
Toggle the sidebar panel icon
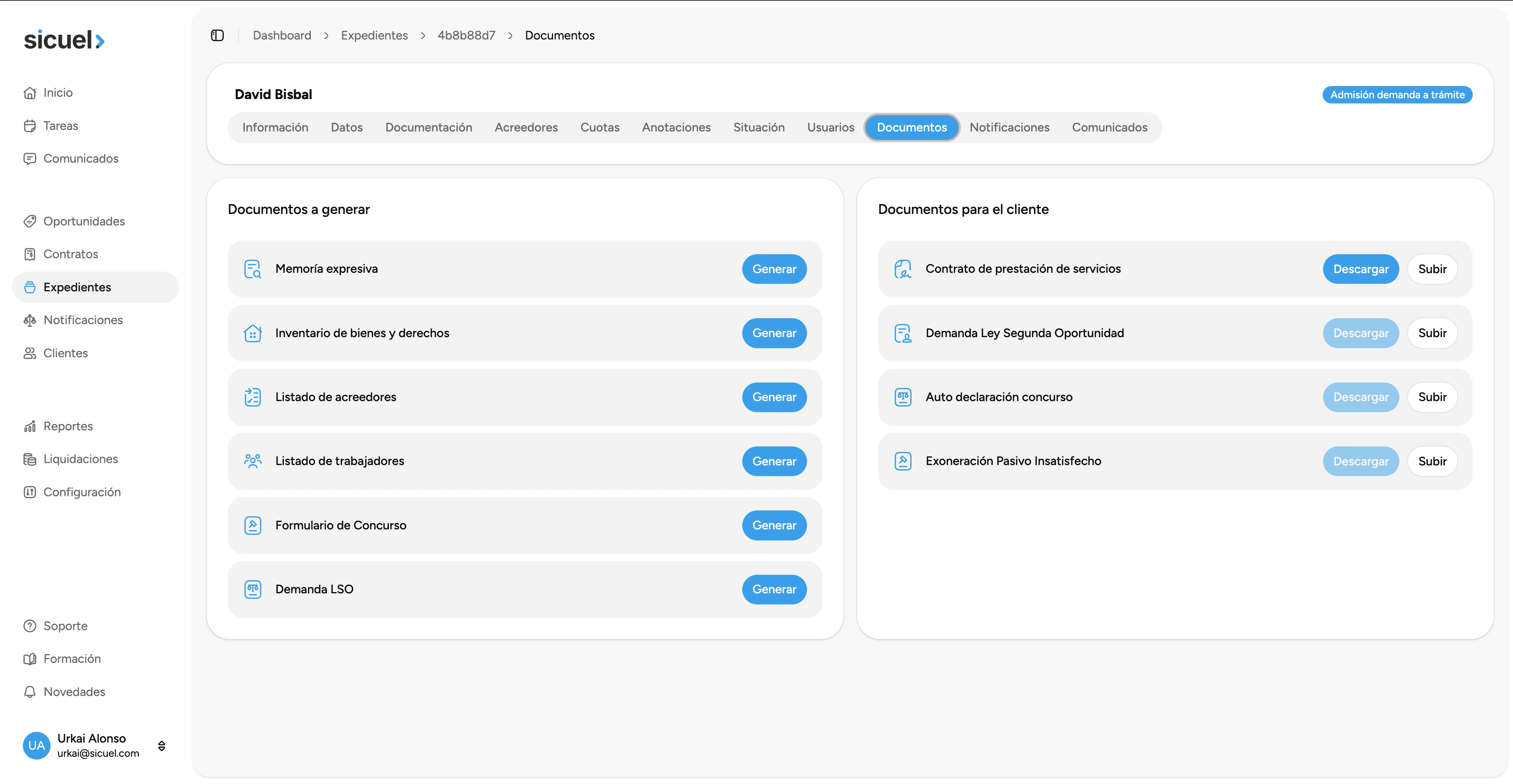pos(217,35)
